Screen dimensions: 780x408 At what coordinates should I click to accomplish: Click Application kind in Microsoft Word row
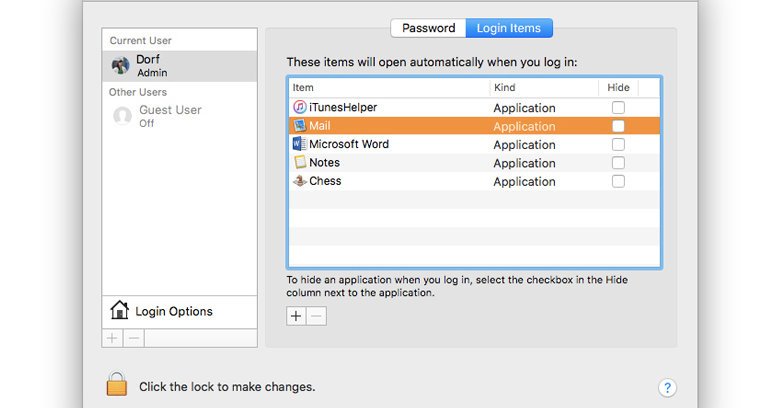pyautogui.click(x=524, y=145)
